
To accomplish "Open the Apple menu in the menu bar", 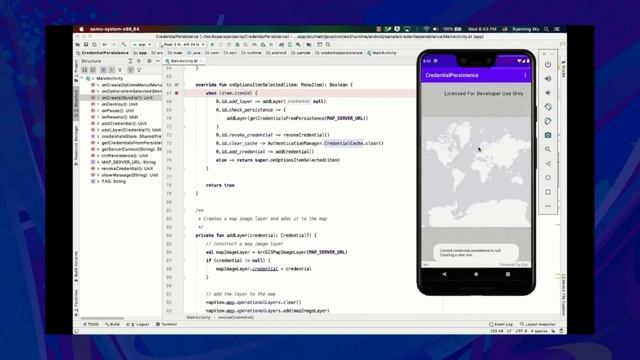I will (x=81, y=29).
